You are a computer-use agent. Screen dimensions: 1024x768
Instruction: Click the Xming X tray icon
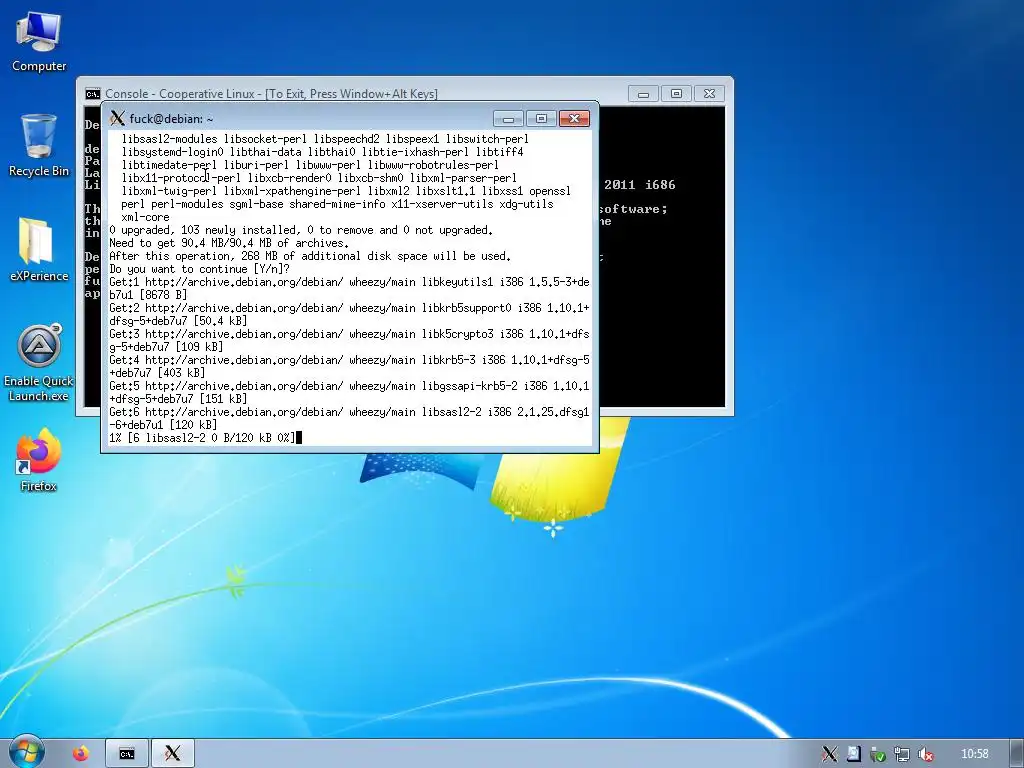829,754
